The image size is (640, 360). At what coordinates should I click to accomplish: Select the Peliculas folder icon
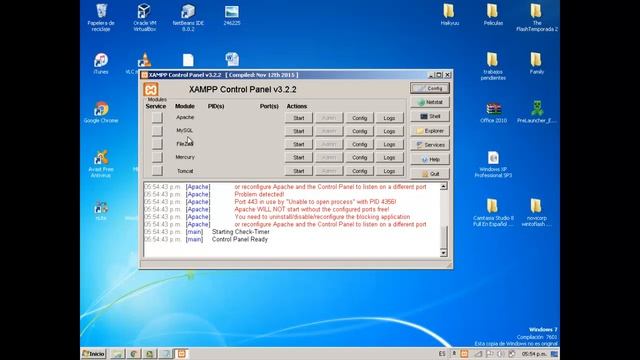(x=493, y=15)
